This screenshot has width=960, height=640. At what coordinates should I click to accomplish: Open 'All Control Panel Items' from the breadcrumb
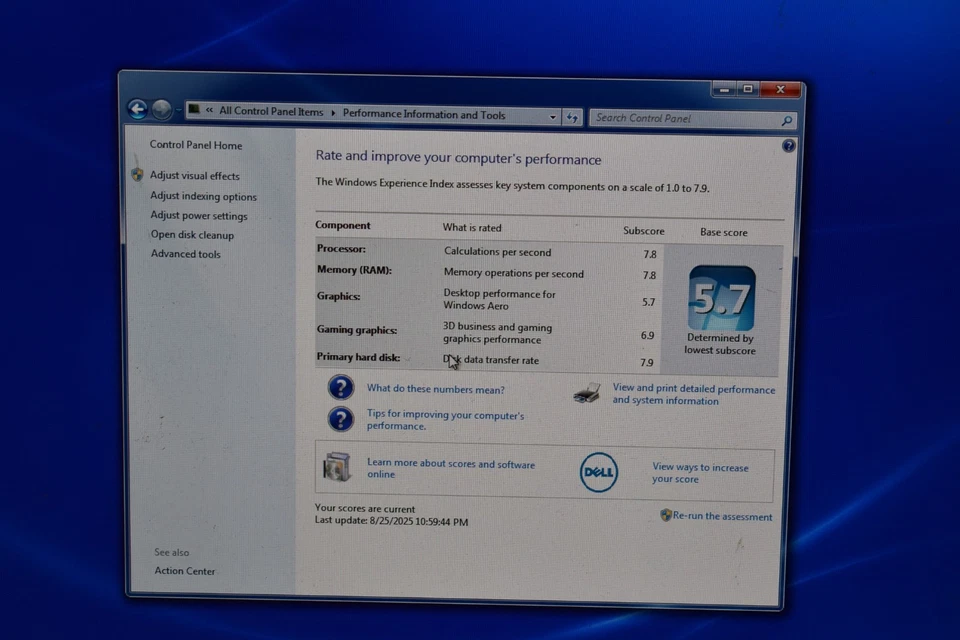(x=271, y=112)
